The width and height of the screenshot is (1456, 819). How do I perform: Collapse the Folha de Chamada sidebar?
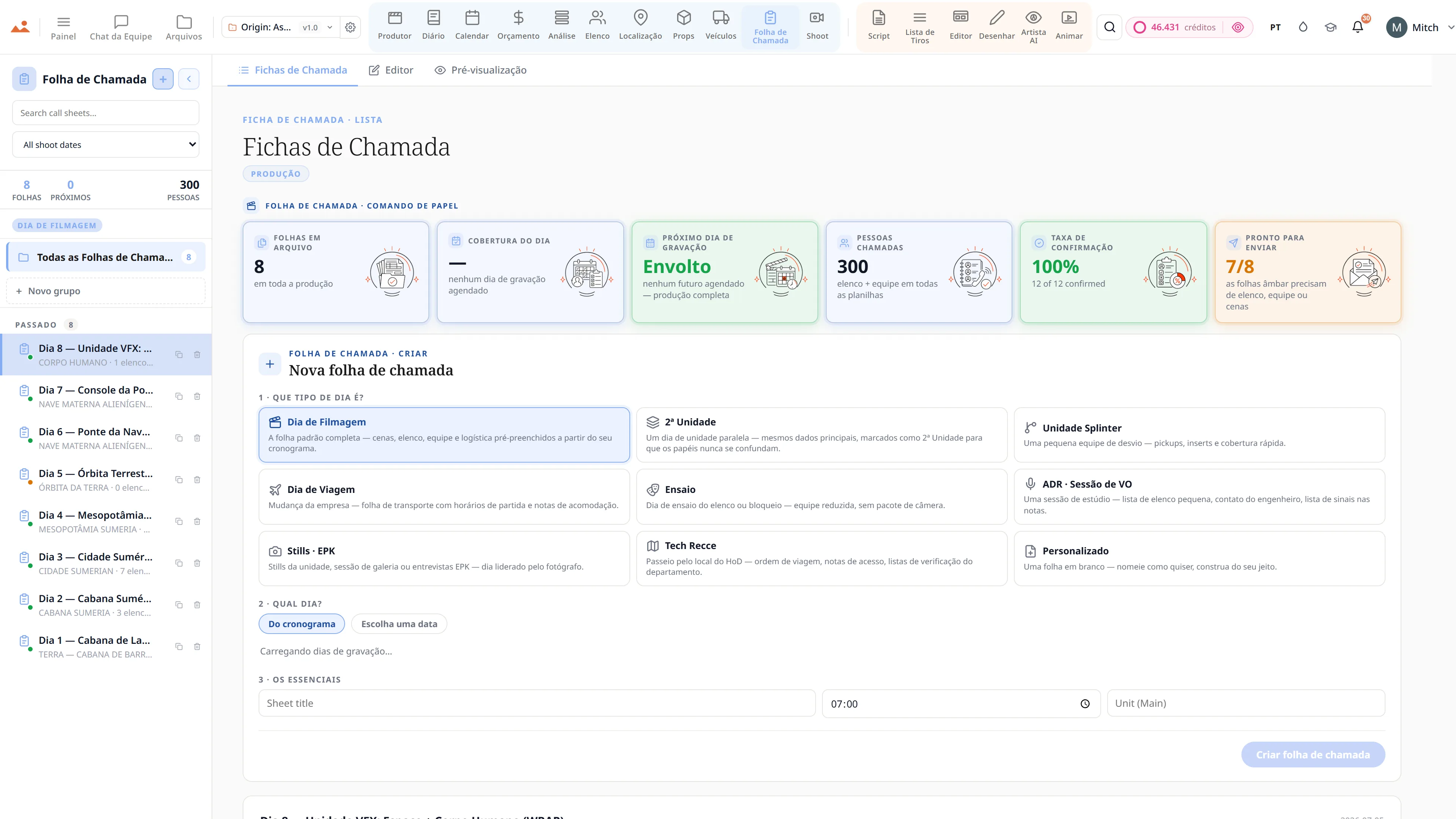click(x=189, y=79)
